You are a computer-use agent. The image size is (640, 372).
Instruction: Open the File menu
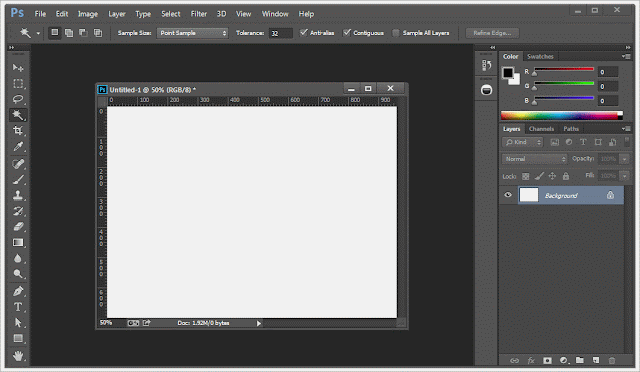pos(40,14)
